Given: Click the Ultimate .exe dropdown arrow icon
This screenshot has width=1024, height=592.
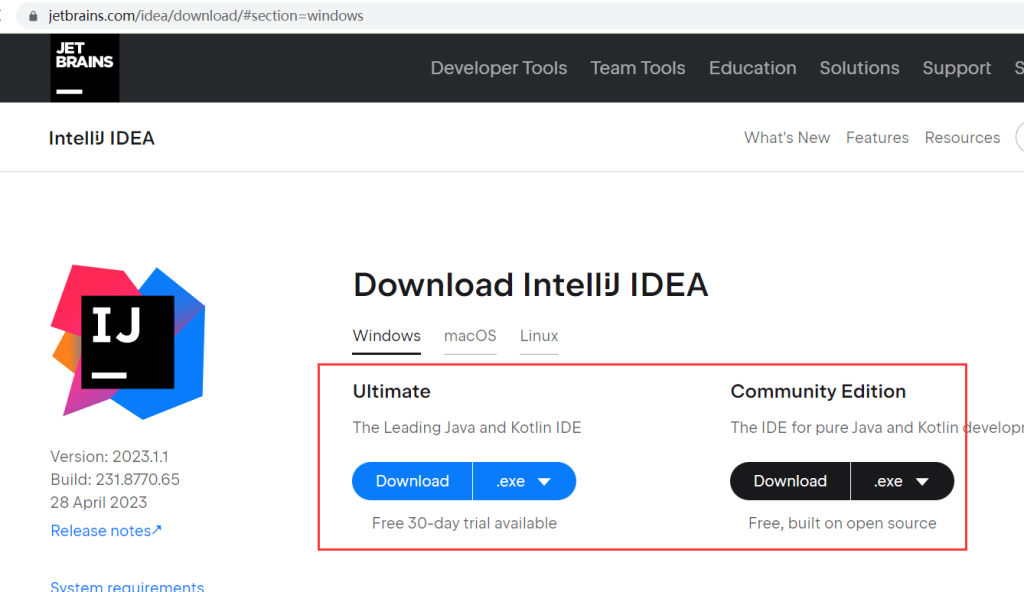Looking at the screenshot, I should (547, 481).
